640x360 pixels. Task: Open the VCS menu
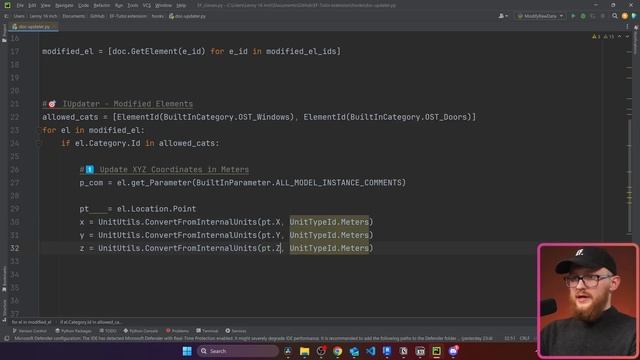147,5
